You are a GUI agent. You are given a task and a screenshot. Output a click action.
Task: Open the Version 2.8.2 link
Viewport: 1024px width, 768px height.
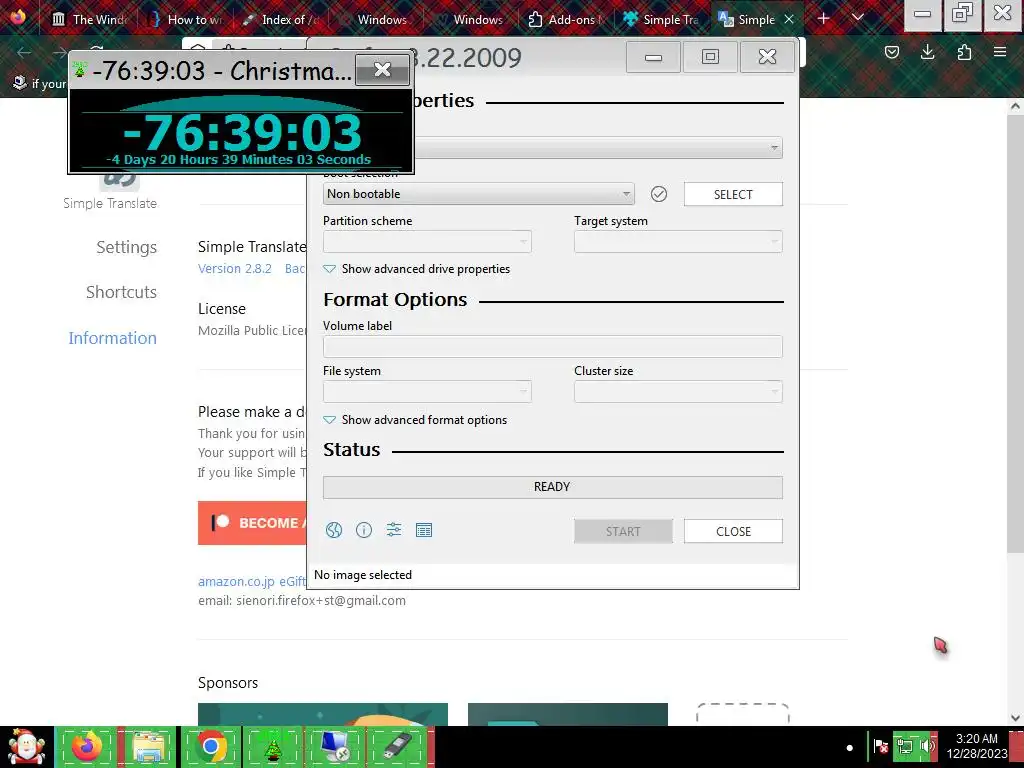[x=234, y=268]
